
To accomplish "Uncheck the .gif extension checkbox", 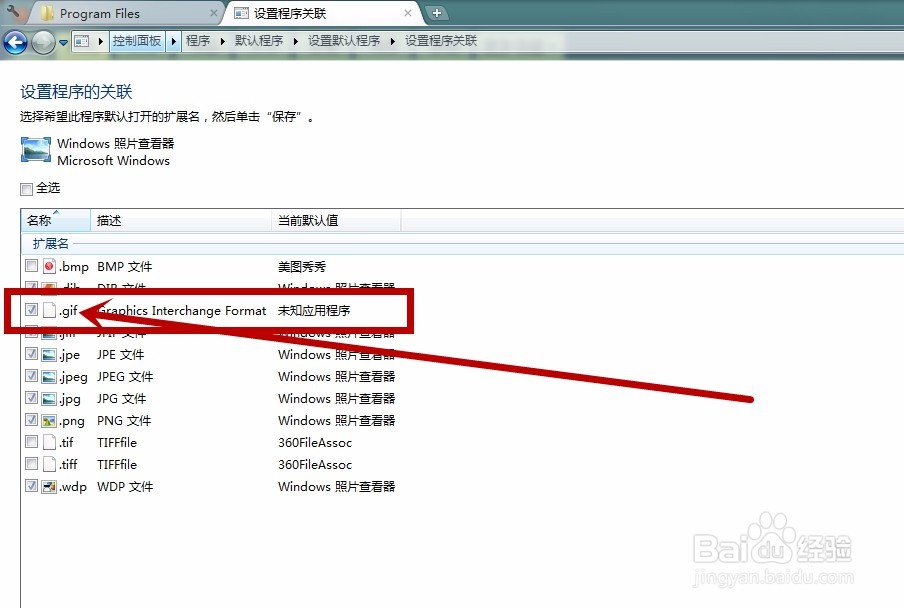I will (x=31, y=310).
